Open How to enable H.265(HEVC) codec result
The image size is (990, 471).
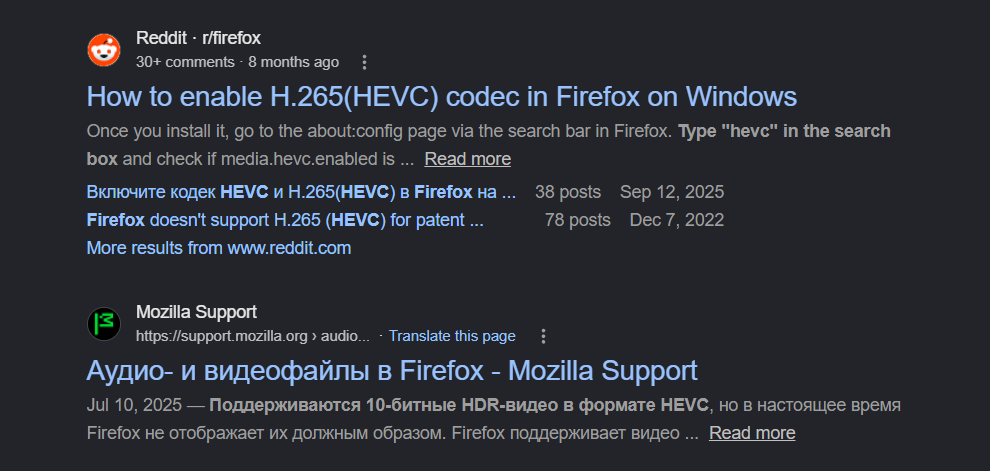441,97
